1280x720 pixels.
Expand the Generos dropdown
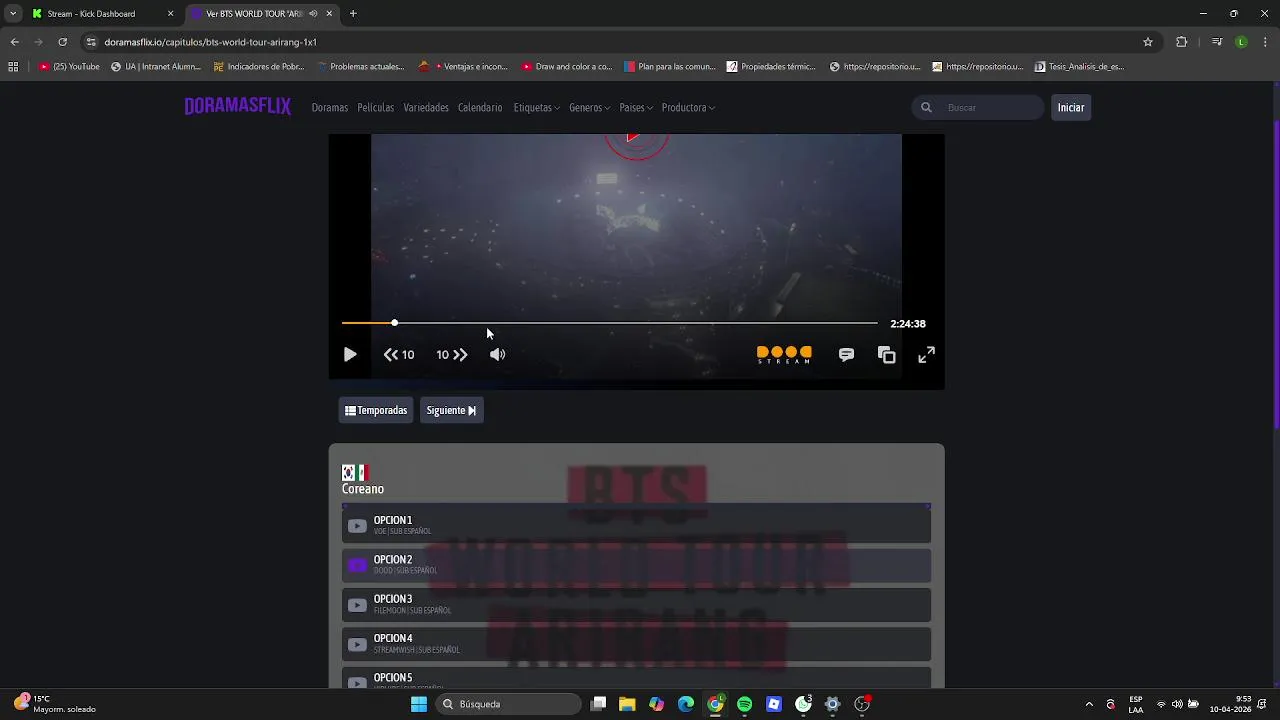pos(589,107)
